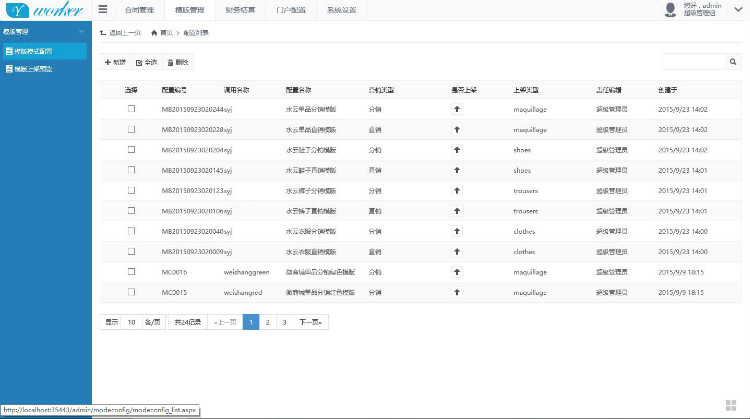
Task: Click the 2015/9/9 18:15 cell in row MC0015
Action: coord(681,292)
